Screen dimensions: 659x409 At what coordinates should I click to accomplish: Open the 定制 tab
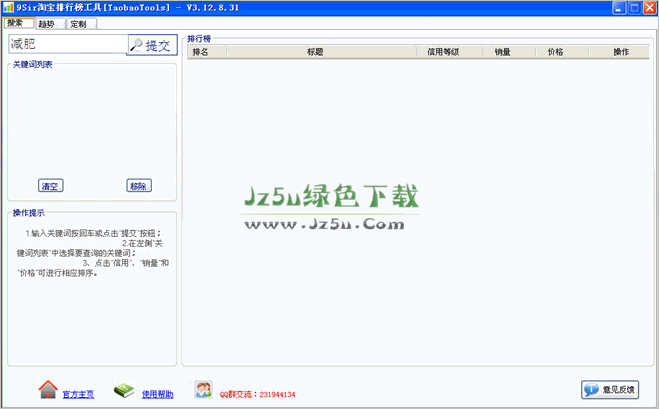tap(82, 24)
